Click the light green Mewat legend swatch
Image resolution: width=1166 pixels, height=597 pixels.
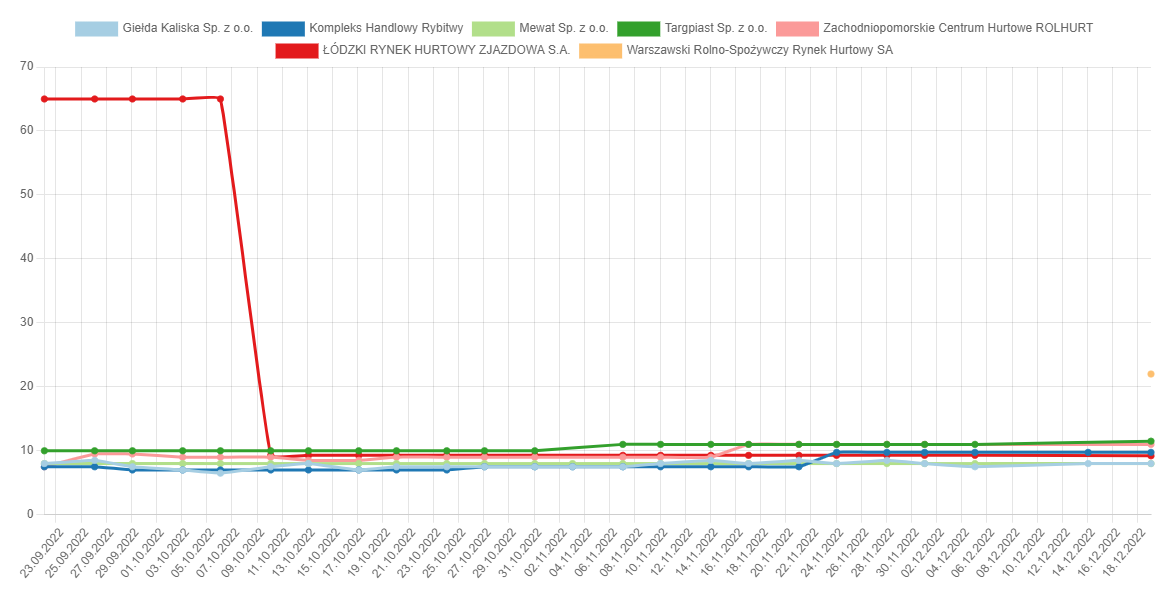[x=491, y=28]
